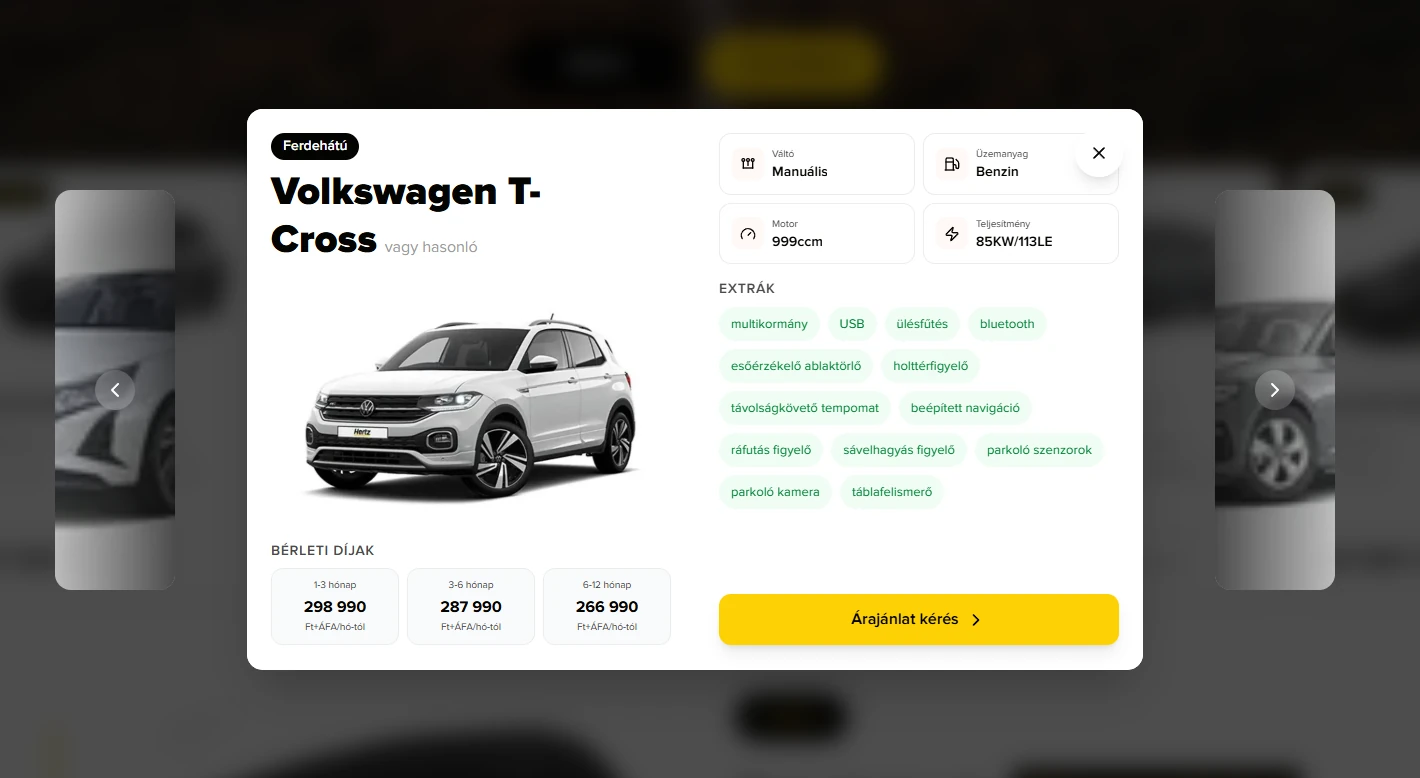Go to next car with right arrow
This screenshot has width=1420, height=778.
tap(1275, 390)
